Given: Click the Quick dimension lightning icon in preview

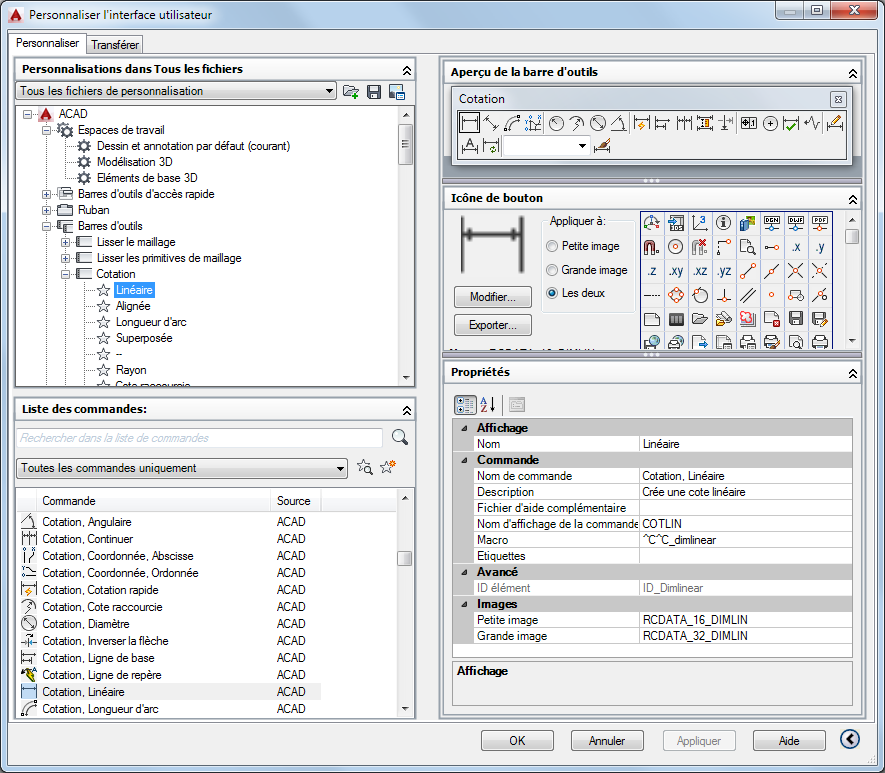Looking at the screenshot, I should (x=642, y=122).
